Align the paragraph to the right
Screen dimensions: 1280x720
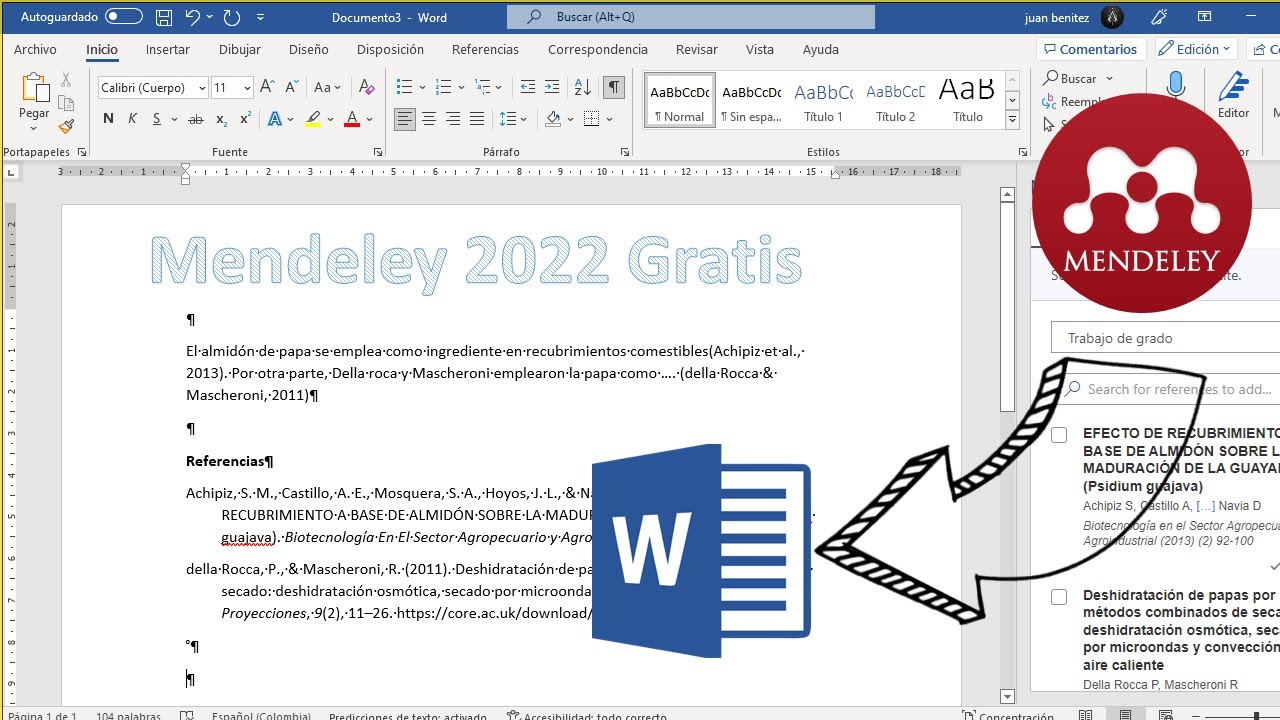pos(453,119)
